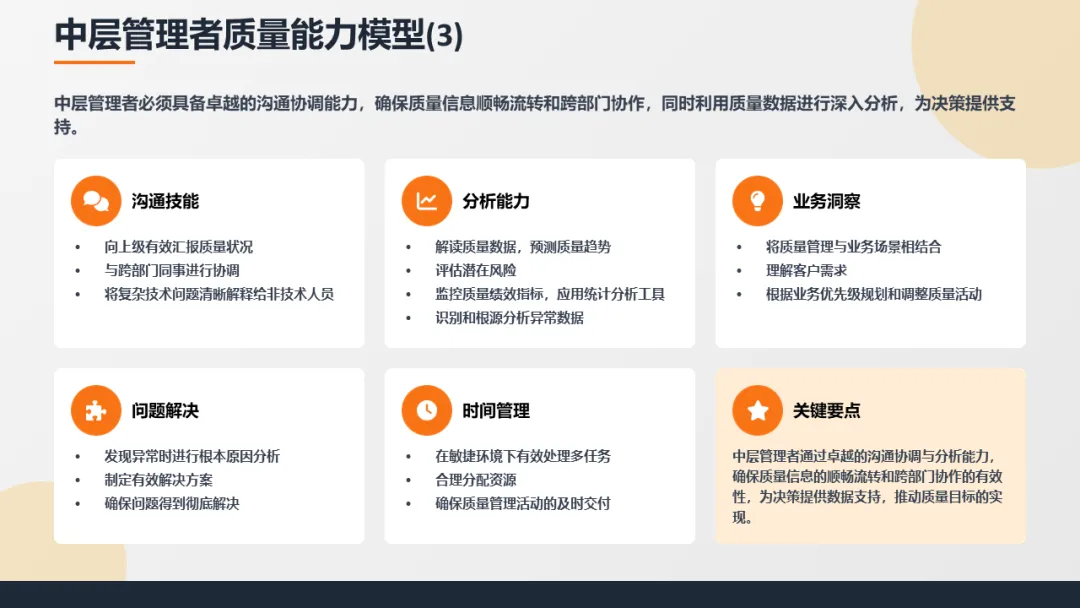Click the lightbulb icon beside 业务洞察
The image size is (1080, 608).
757,201
